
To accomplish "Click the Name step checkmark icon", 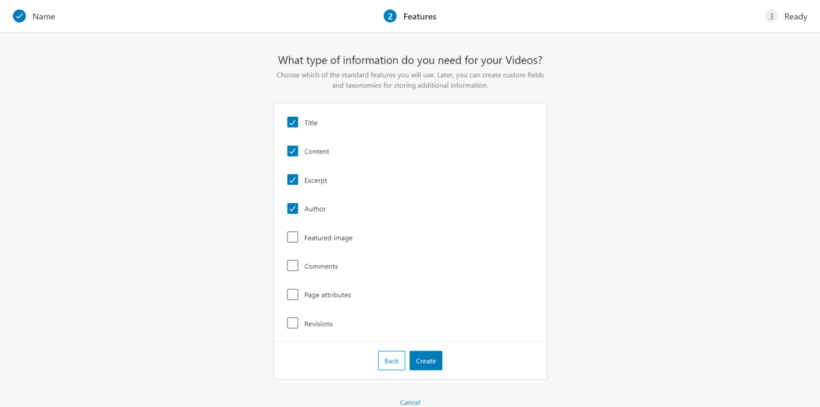I will (x=19, y=16).
